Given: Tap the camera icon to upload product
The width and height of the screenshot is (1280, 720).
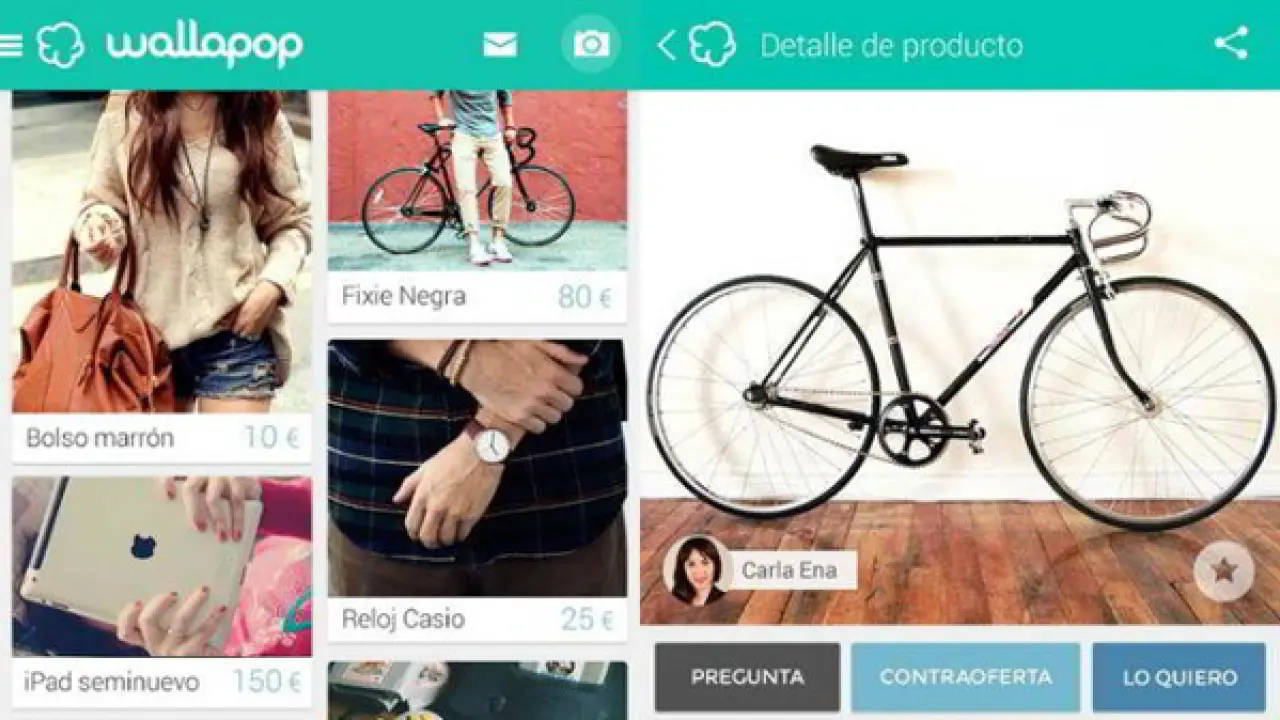Looking at the screenshot, I should pos(591,44).
